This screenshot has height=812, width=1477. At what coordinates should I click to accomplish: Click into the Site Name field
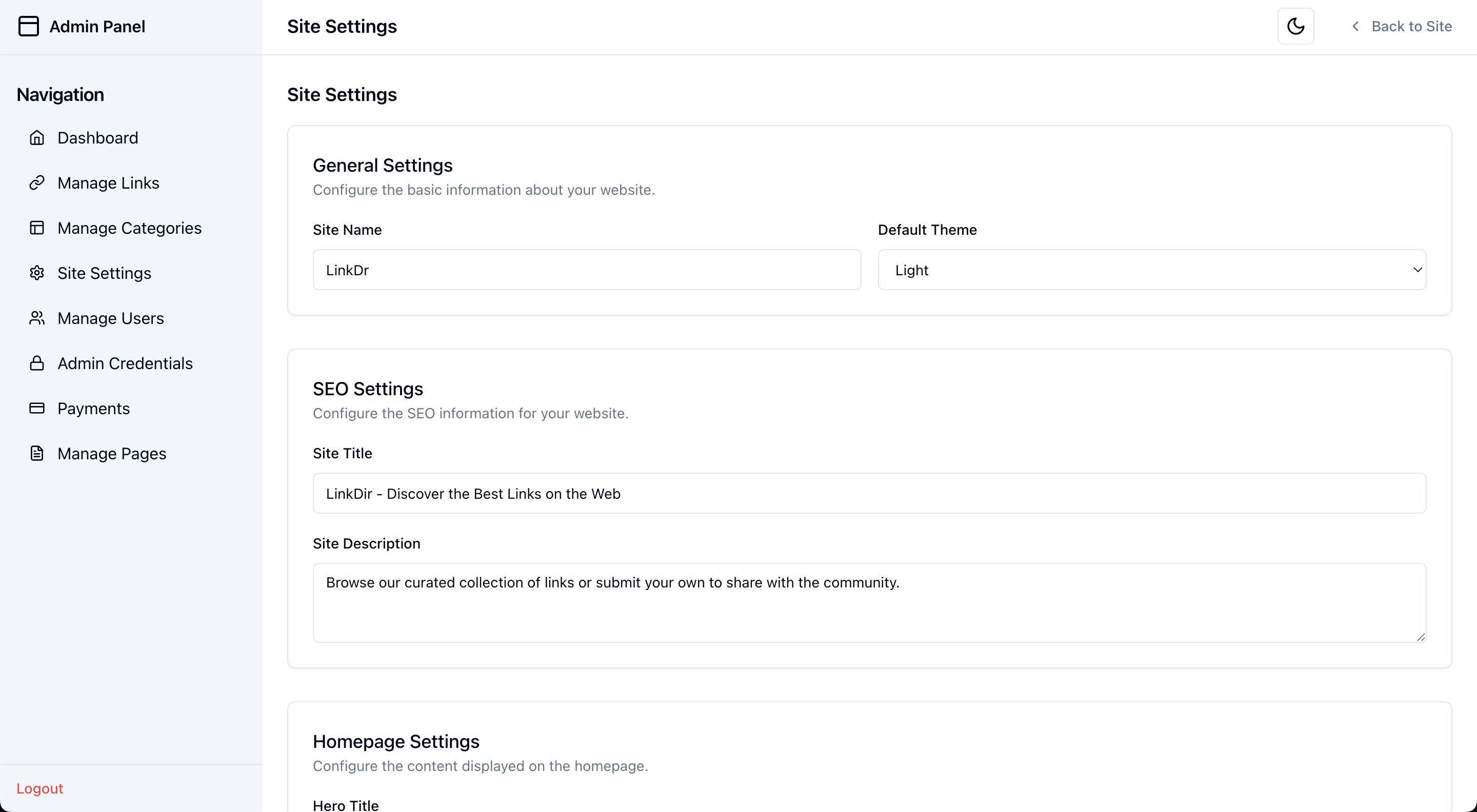coord(587,270)
